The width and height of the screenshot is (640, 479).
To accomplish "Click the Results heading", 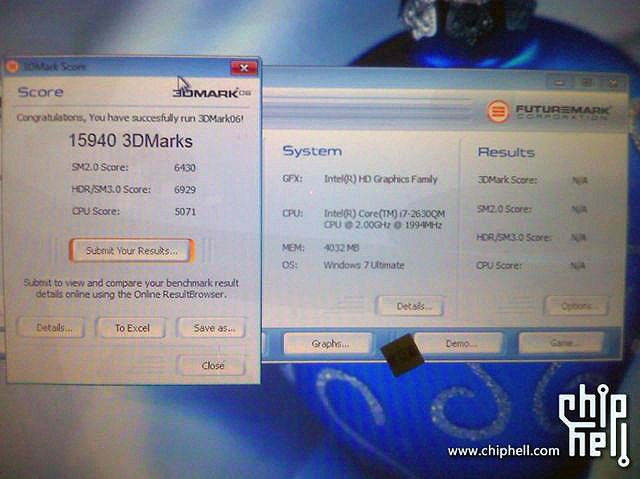I will tap(506, 153).
